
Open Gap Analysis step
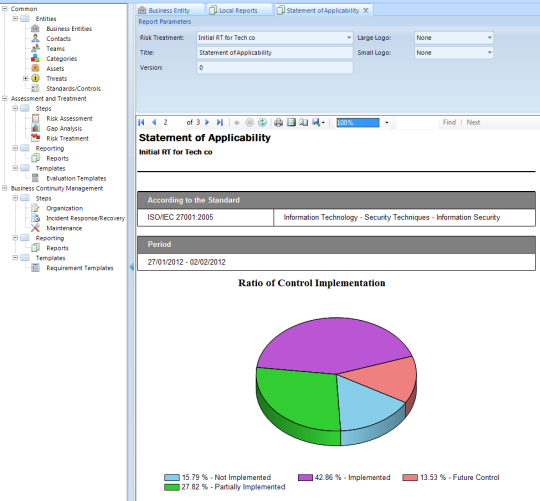(x=64, y=128)
